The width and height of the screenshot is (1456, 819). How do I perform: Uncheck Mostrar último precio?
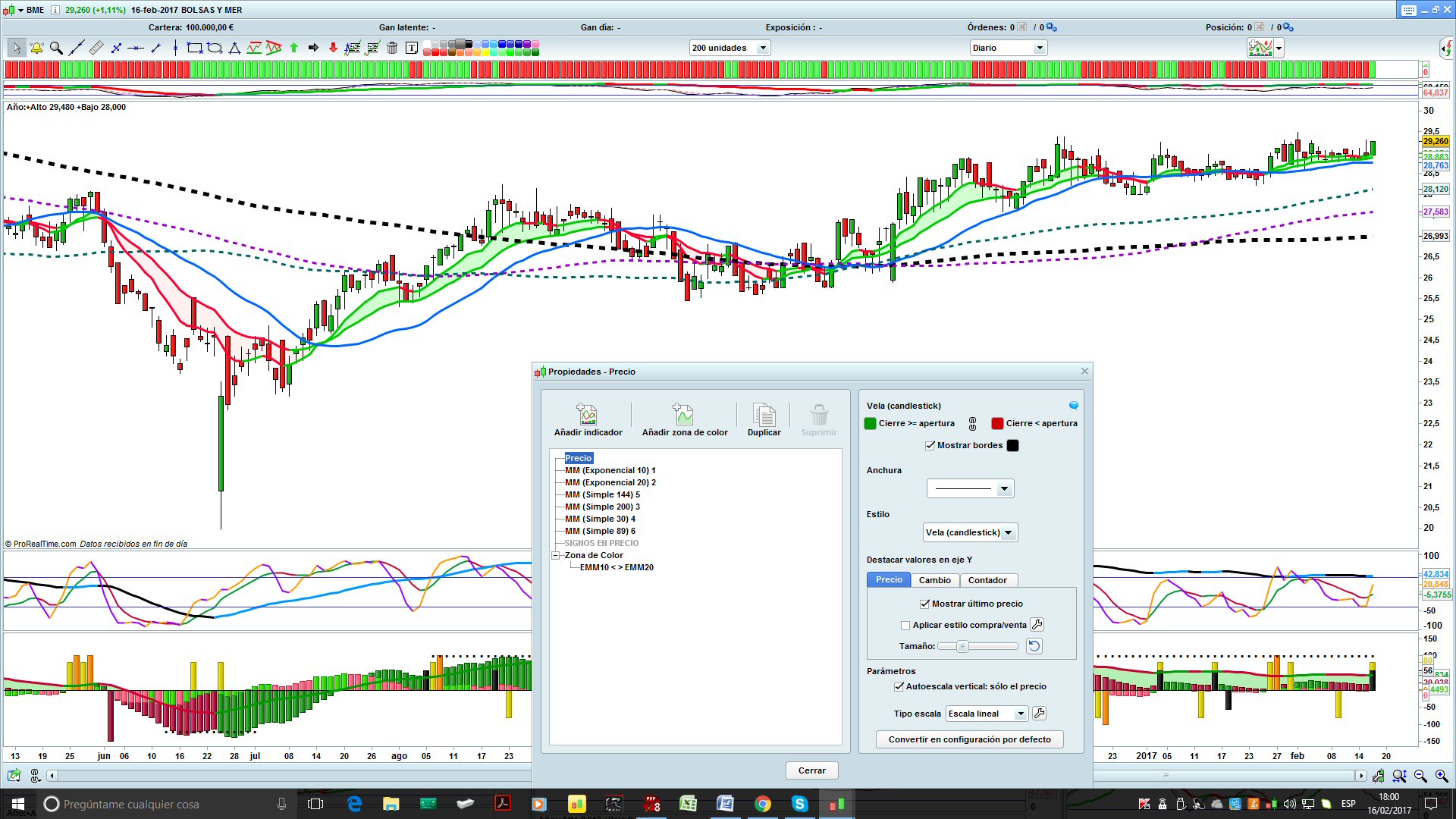pyautogui.click(x=924, y=604)
